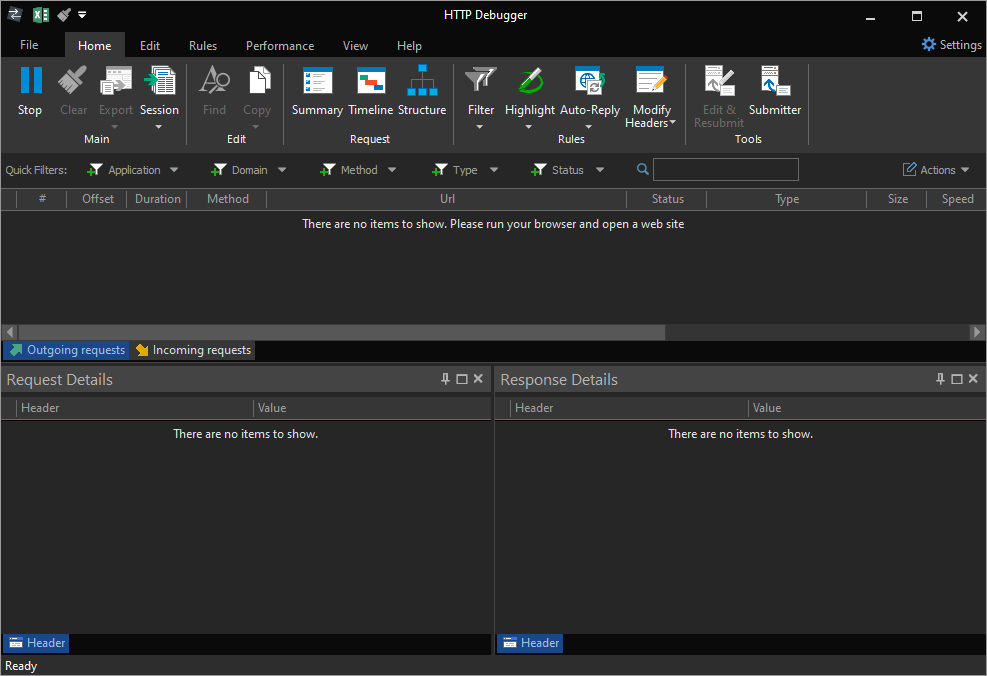
Task: Open the Highlight dropdown arrow
Action: pos(529,127)
